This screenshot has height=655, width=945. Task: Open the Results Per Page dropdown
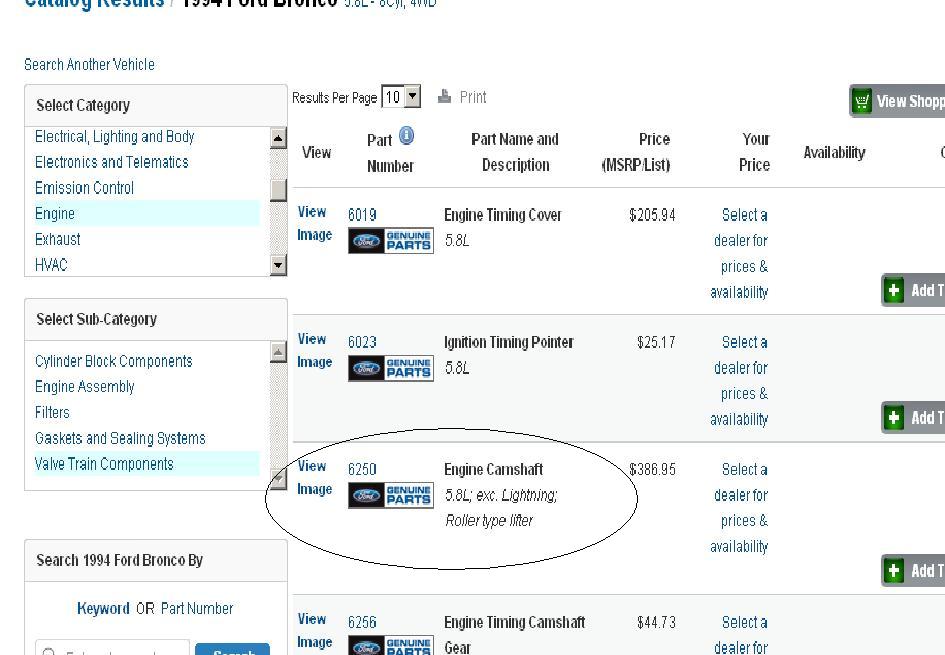[401, 96]
